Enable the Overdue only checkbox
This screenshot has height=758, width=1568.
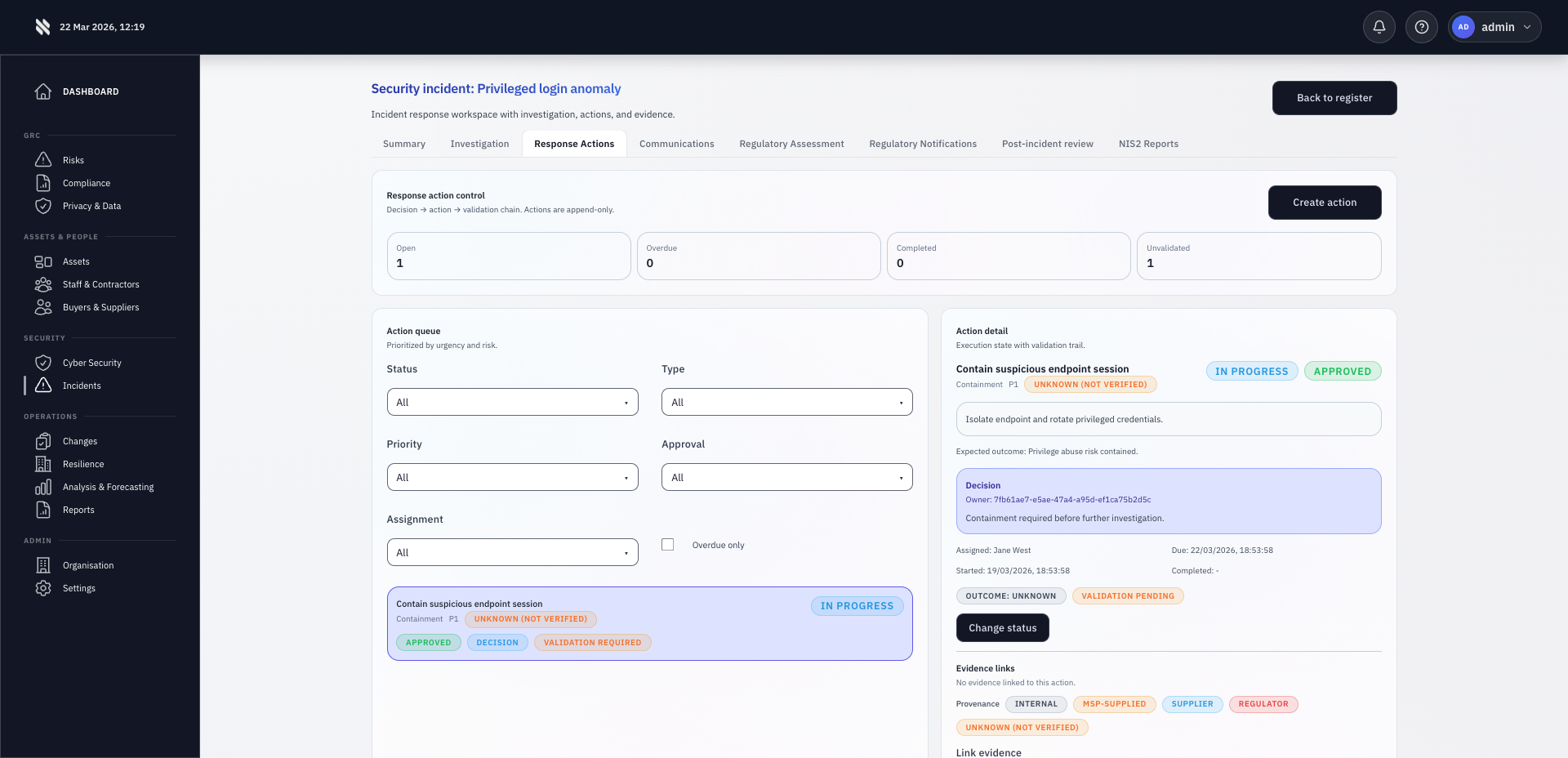[667, 544]
